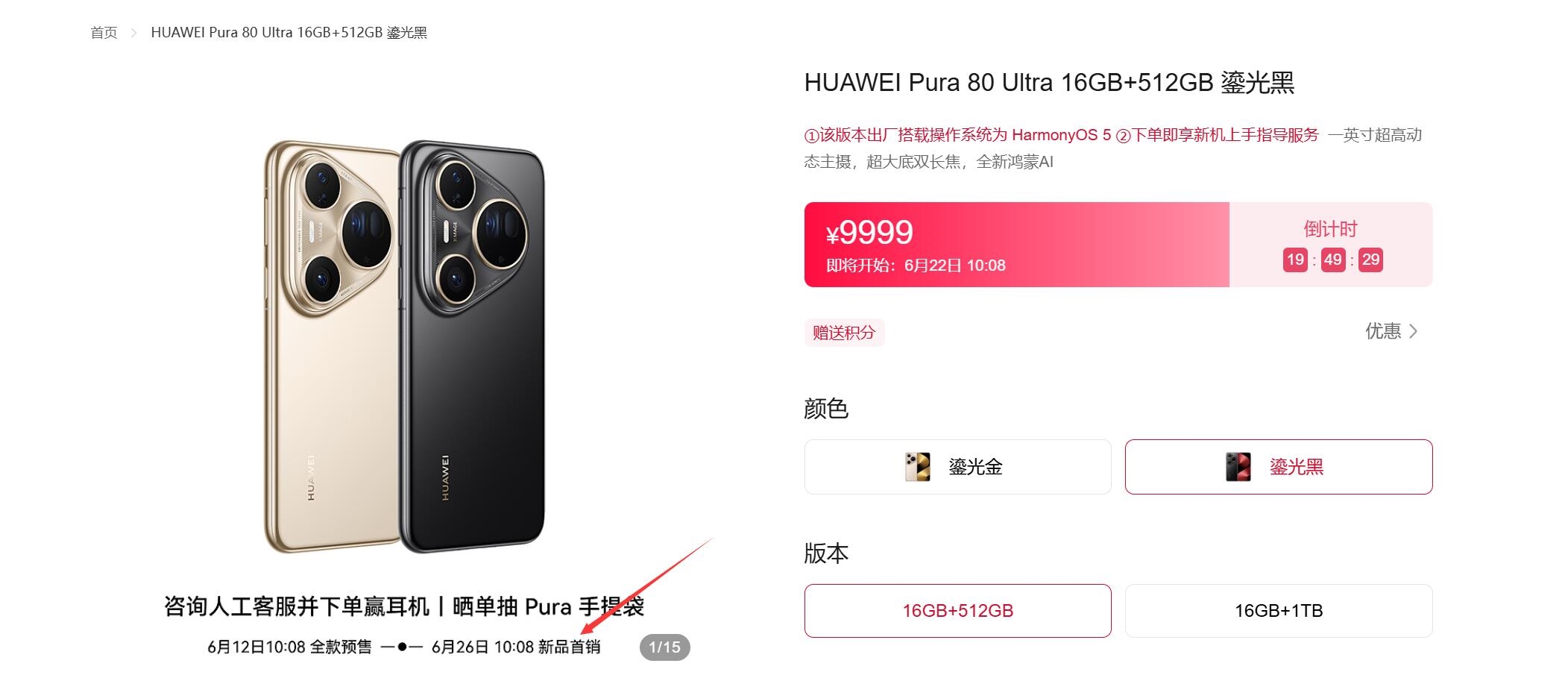Click the timeline dot between sale dates
The height and width of the screenshot is (675, 1568).
click(x=402, y=647)
